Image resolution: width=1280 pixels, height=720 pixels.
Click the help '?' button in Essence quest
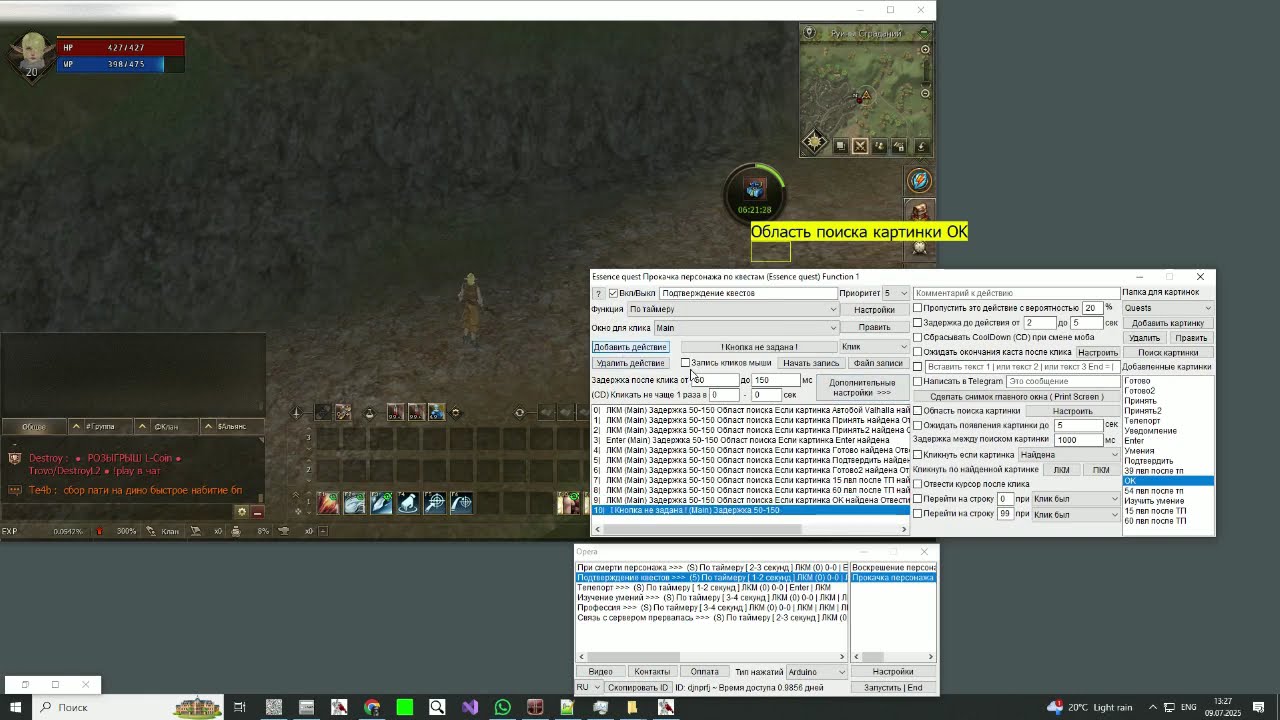click(599, 294)
